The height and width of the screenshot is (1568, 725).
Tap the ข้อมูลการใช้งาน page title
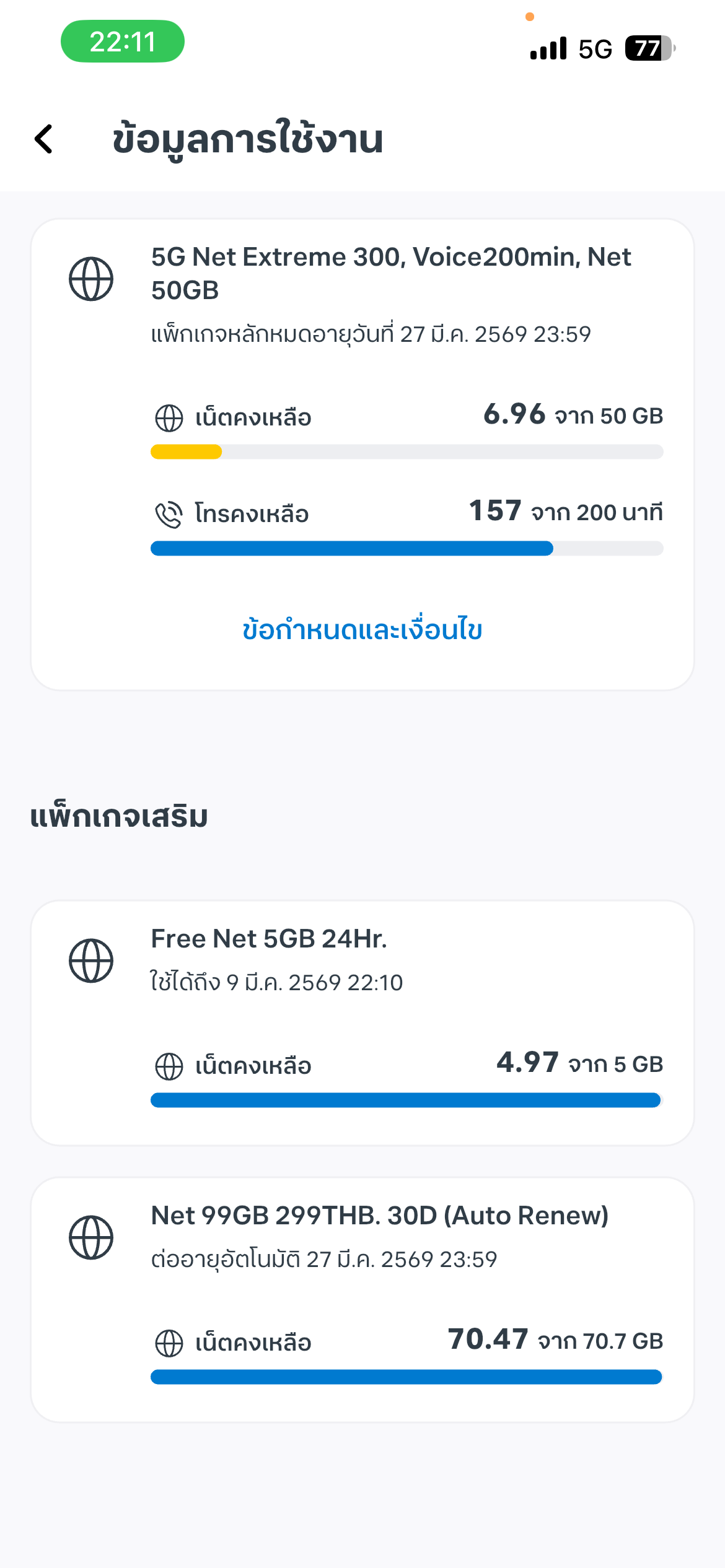[248, 139]
